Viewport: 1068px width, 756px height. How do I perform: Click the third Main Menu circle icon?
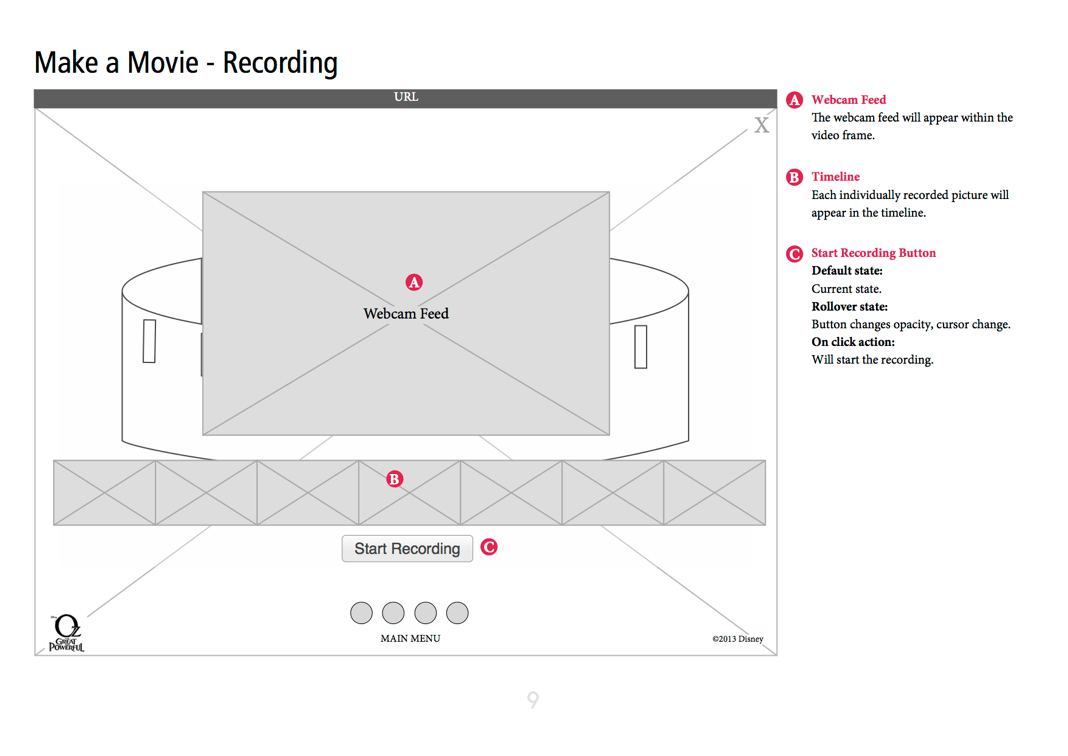[426, 613]
